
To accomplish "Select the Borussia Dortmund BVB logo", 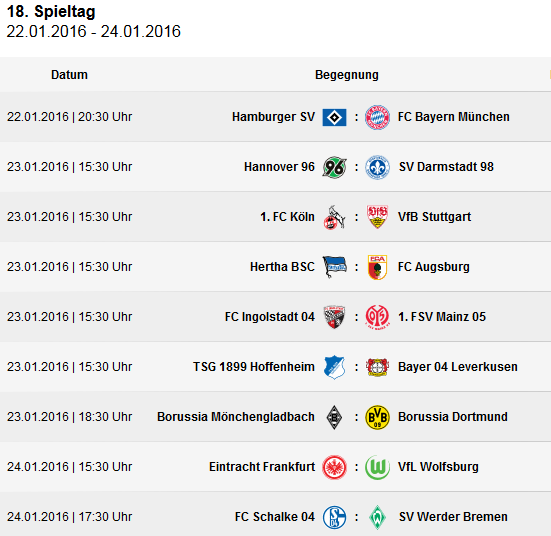I will pyautogui.click(x=377, y=418).
